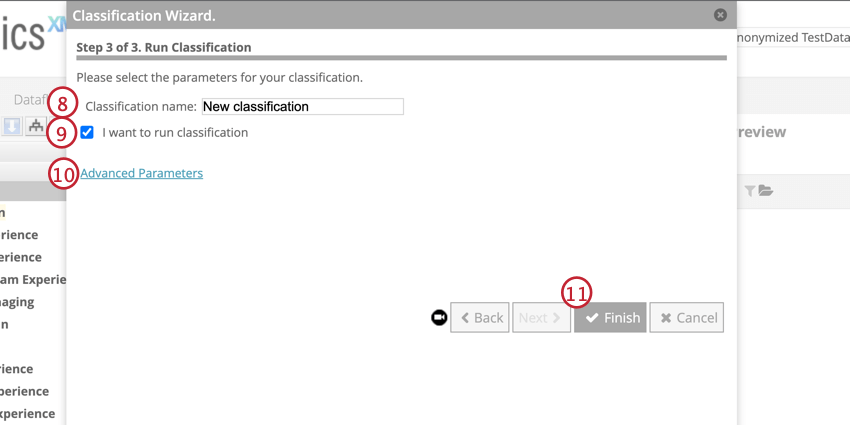Close the Classification Wizard with the X icon
The width and height of the screenshot is (850, 425).
(x=720, y=15)
